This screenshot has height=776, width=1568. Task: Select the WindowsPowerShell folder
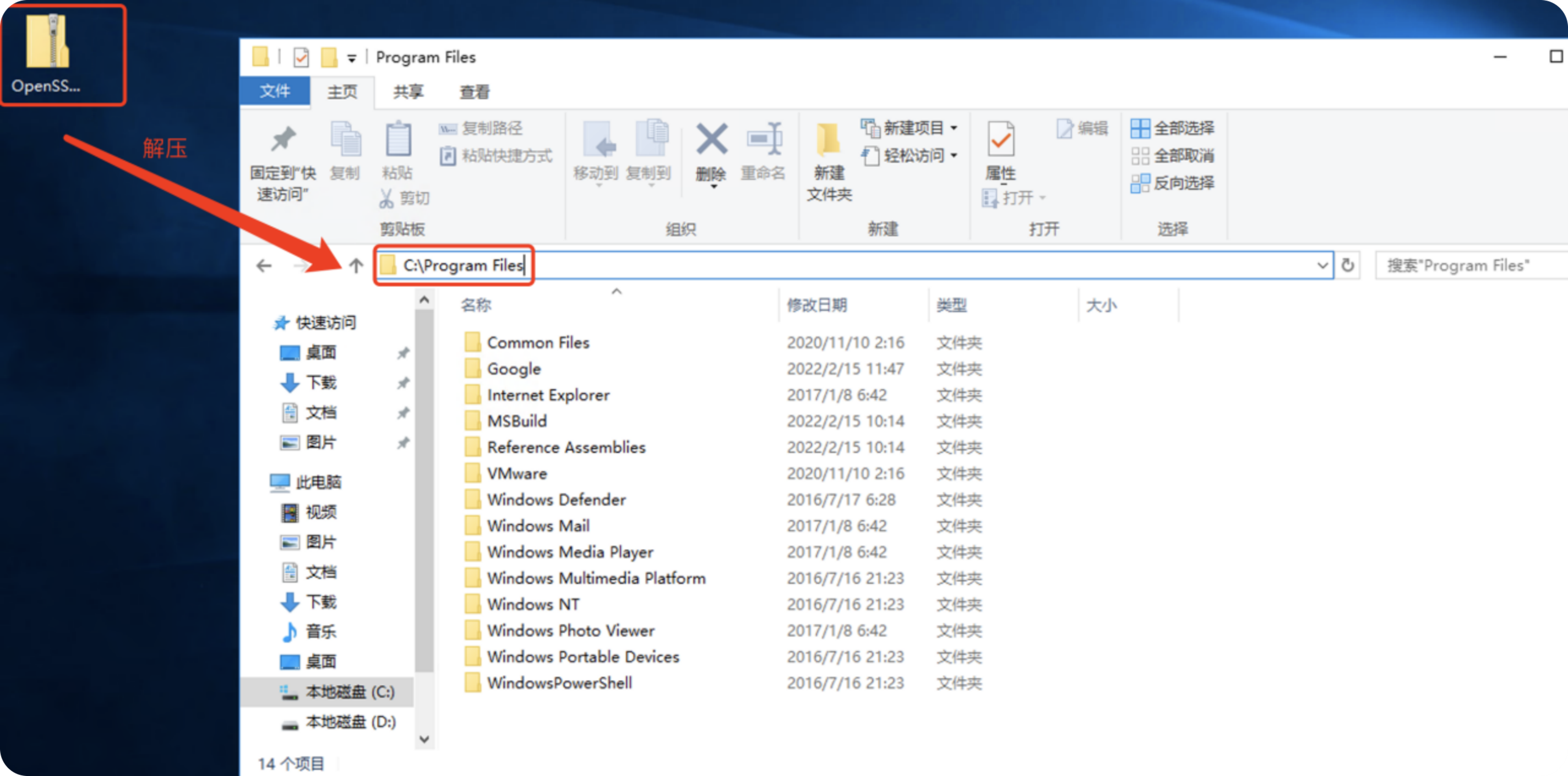[x=548, y=682]
